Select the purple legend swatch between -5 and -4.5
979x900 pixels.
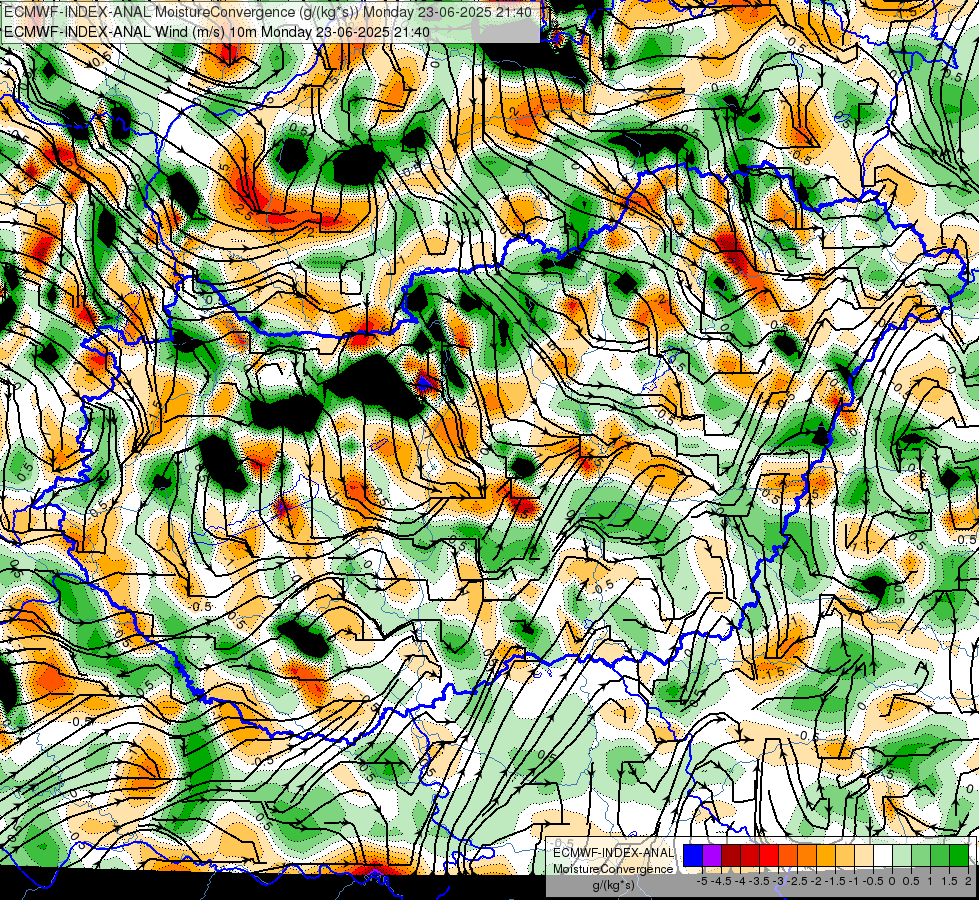pos(712,855)
